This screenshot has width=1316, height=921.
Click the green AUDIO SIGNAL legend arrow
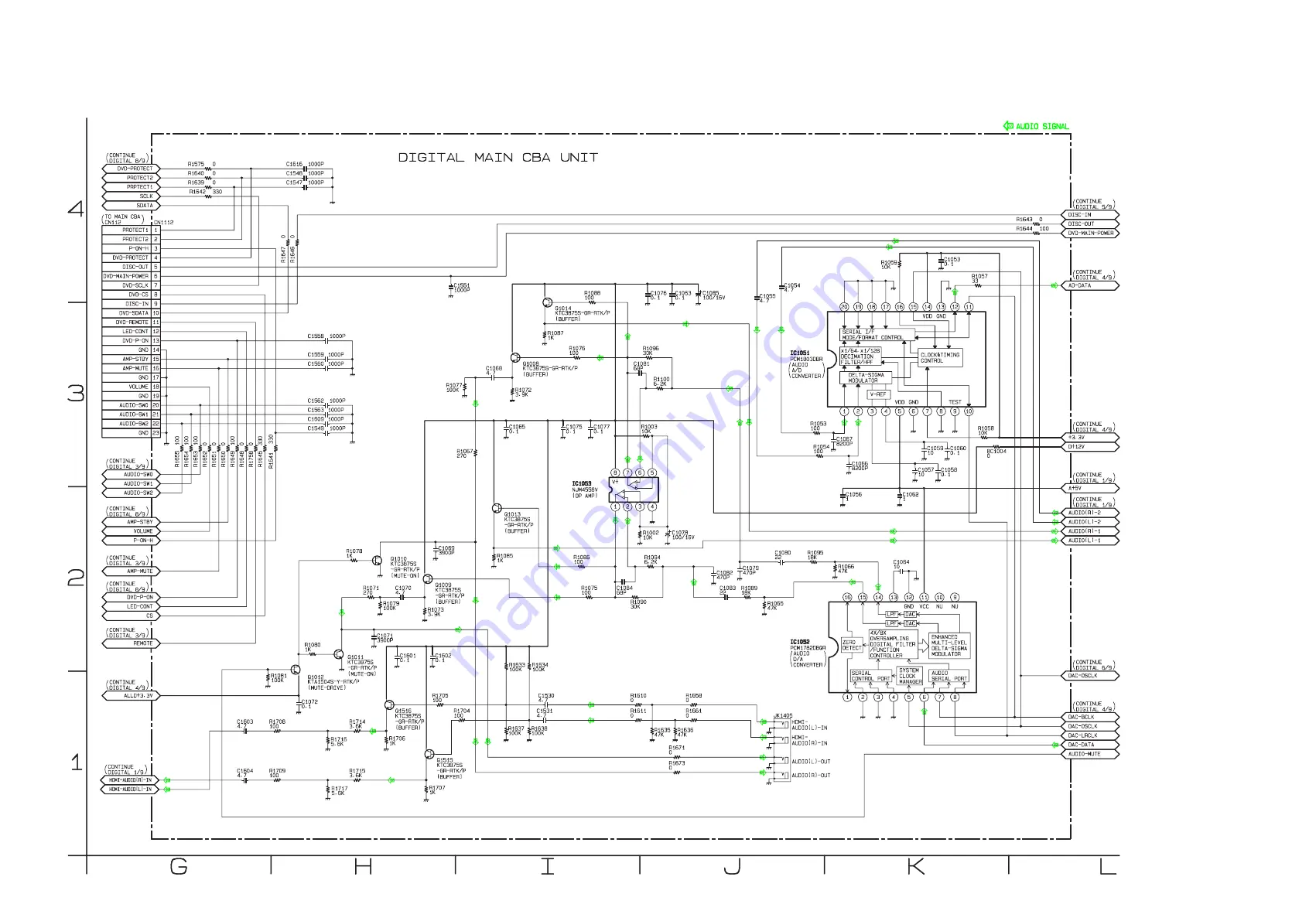(1008, 125)
